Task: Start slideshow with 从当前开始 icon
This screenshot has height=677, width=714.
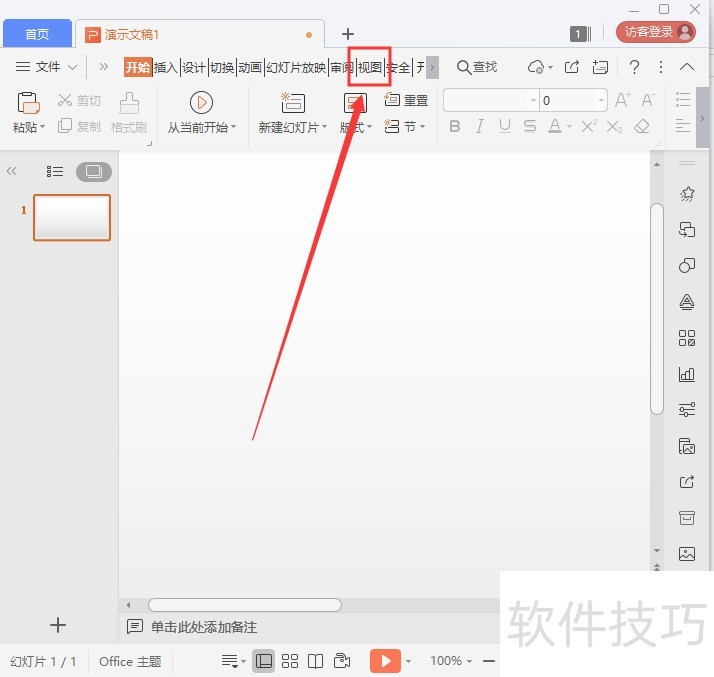Action: tap(201, 102)
